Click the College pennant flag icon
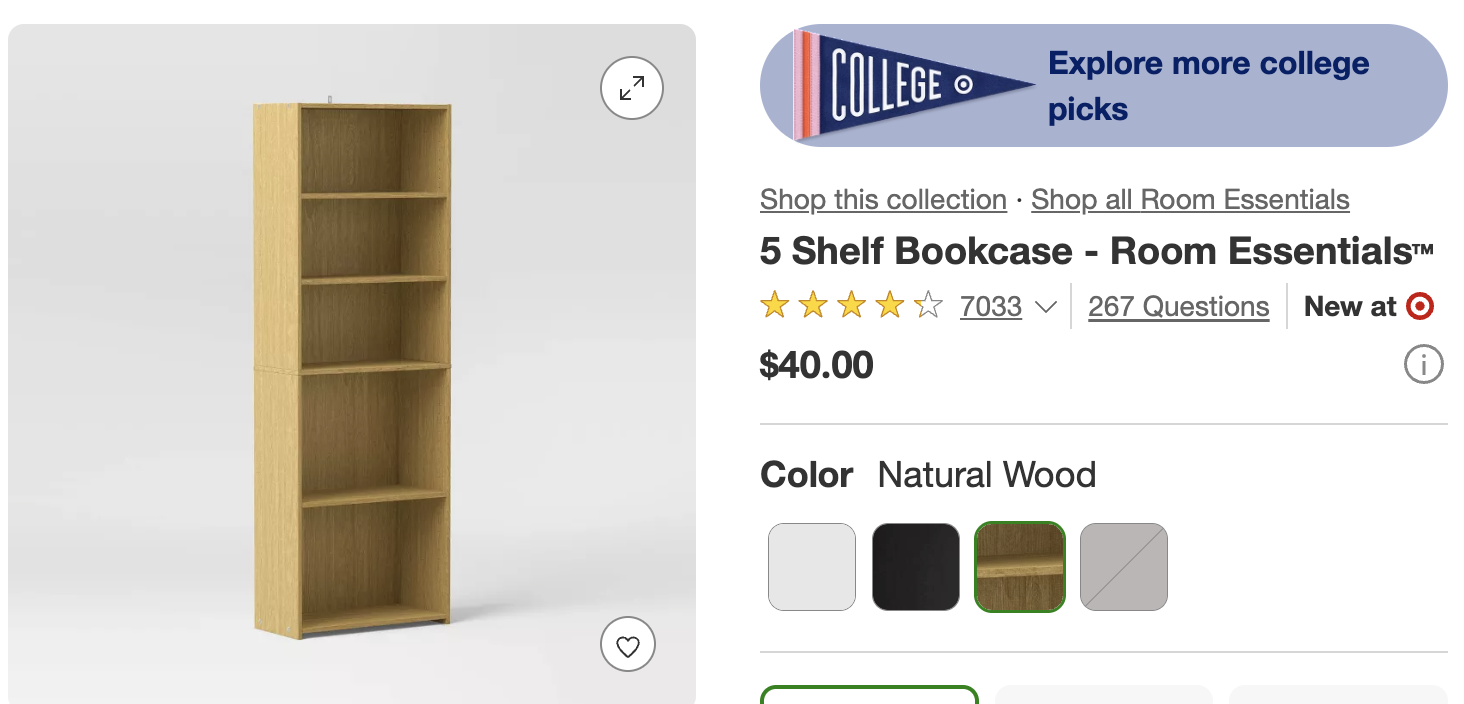This screenshot has width=1464, height=704. [x=912, y=85]
